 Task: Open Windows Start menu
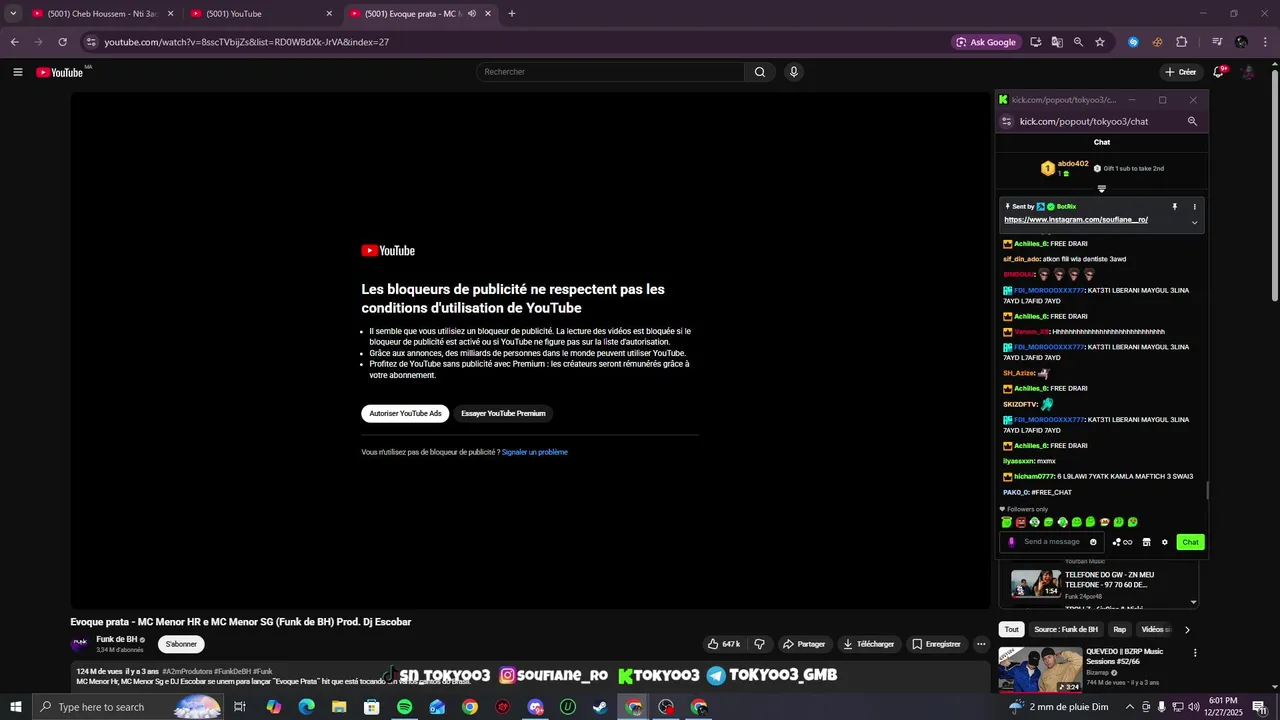[15, 707]
